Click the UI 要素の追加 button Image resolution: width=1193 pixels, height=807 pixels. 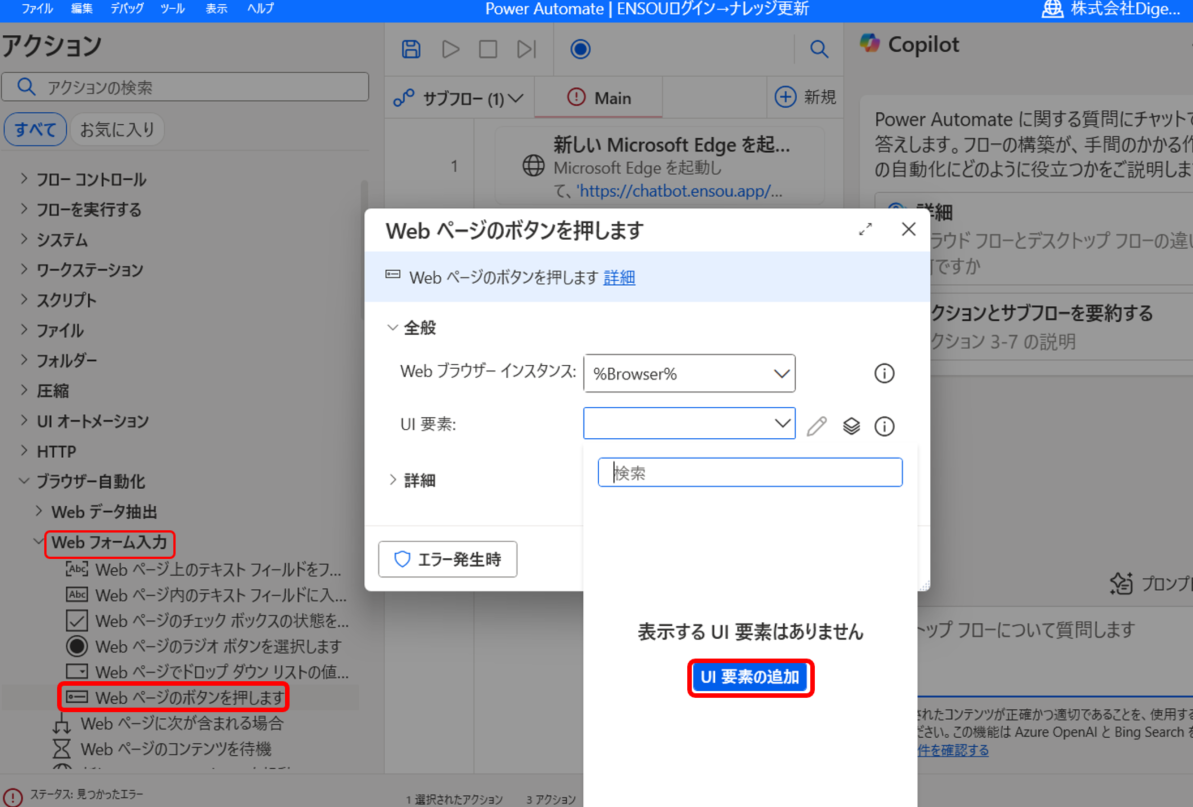tap(750, 677)
